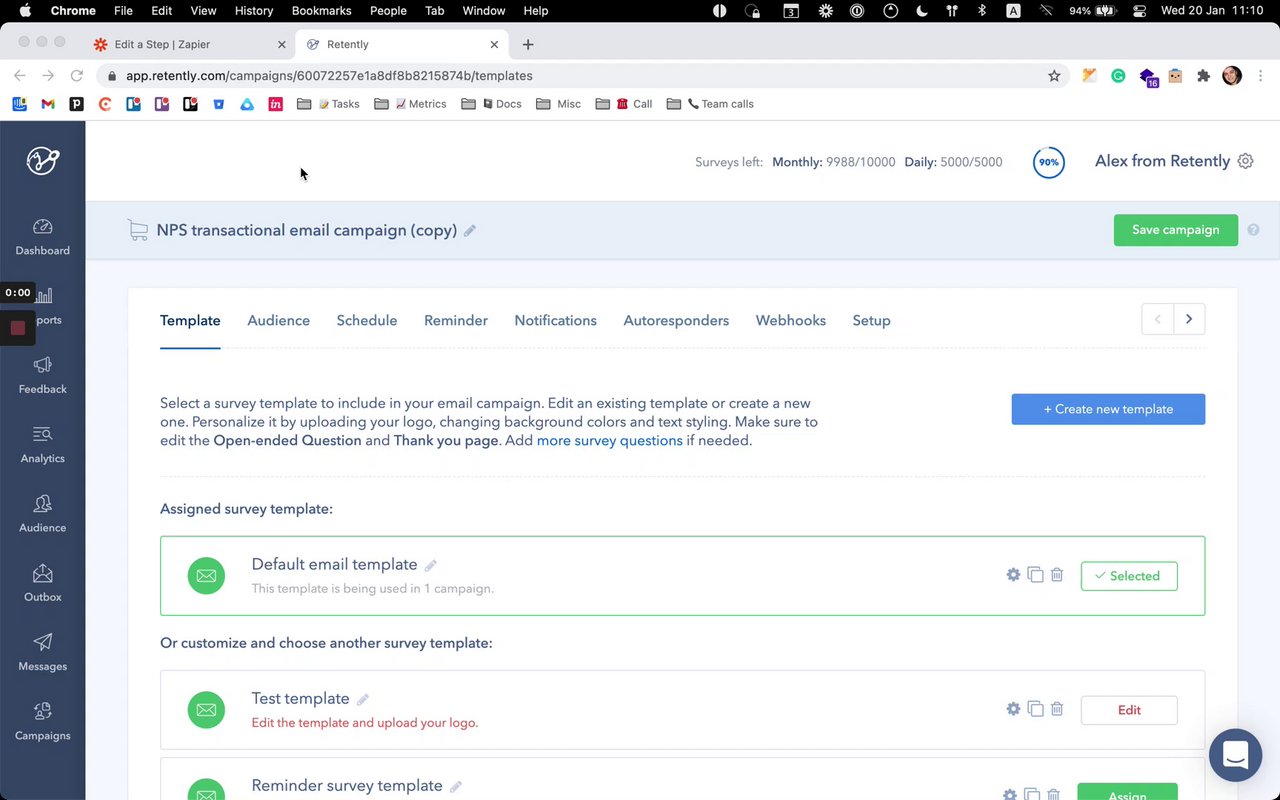Open settings gear for Test template
This screenshot has height=800, width=1280.
(1013, 709)
